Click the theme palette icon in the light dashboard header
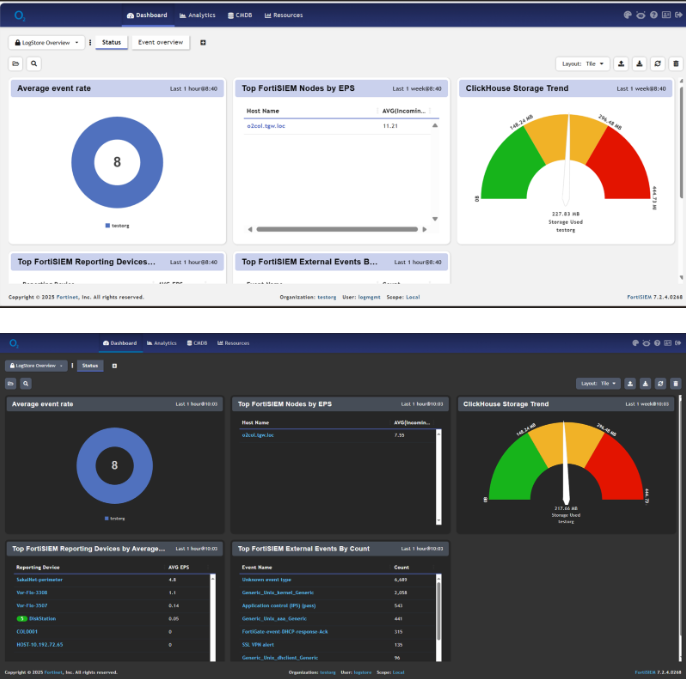The height and width of the screenshot is (679, 686). point(627,15)
